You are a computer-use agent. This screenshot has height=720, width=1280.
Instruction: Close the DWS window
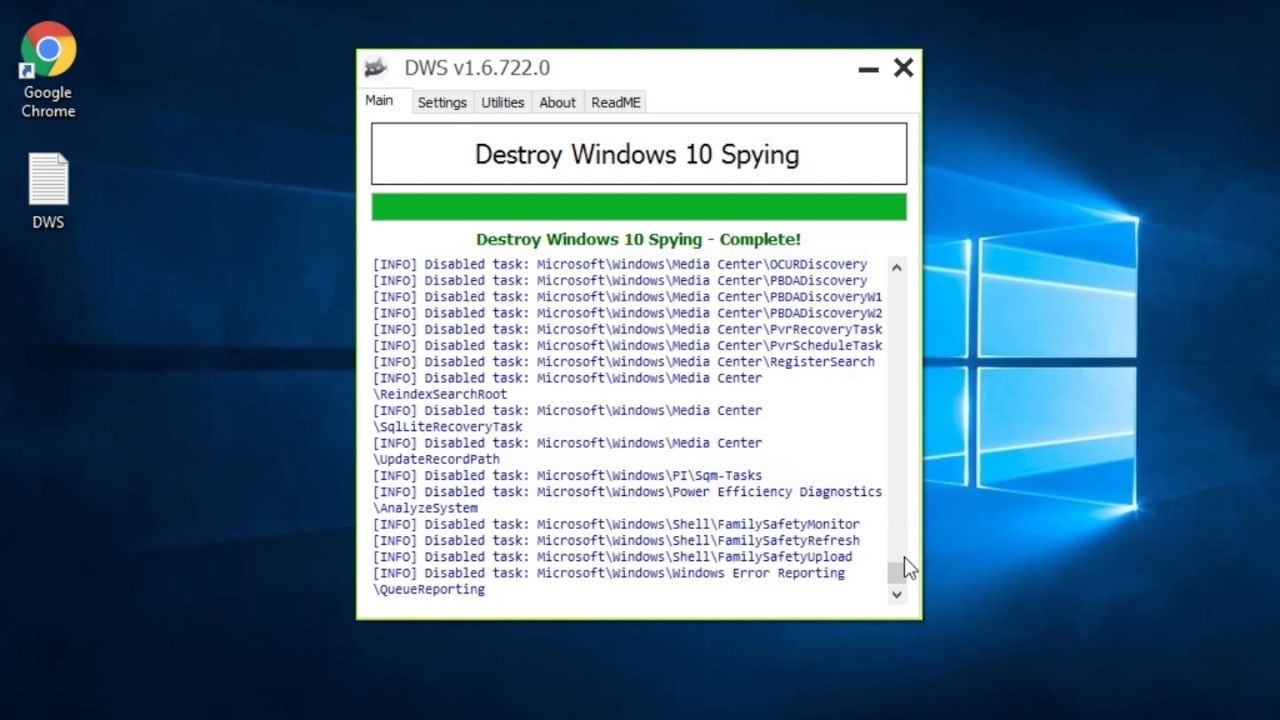click(903, 68)
